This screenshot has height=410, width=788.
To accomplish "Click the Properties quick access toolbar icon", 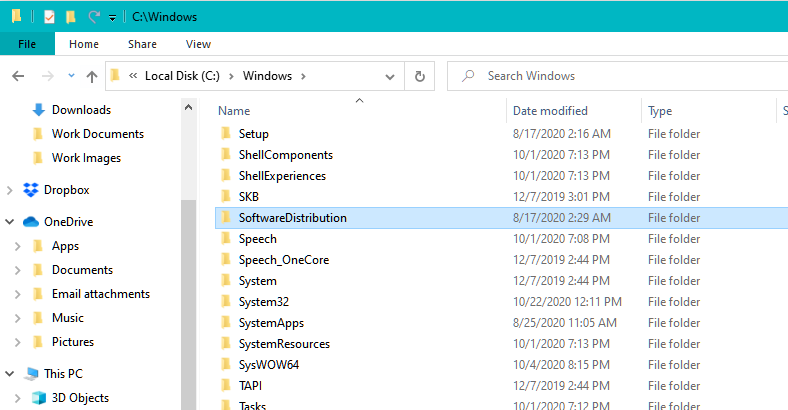I will 49,17.
